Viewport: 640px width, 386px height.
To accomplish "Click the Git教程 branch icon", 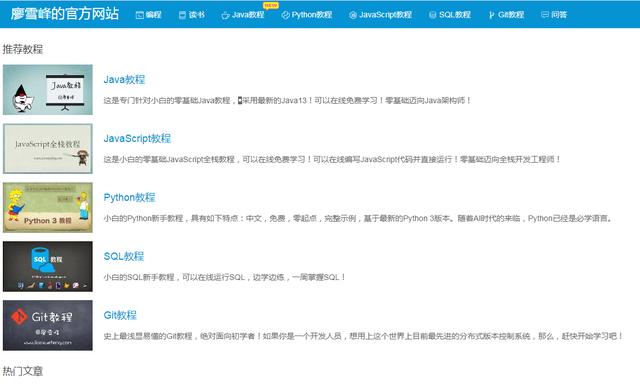I will [x=491, y=15].
